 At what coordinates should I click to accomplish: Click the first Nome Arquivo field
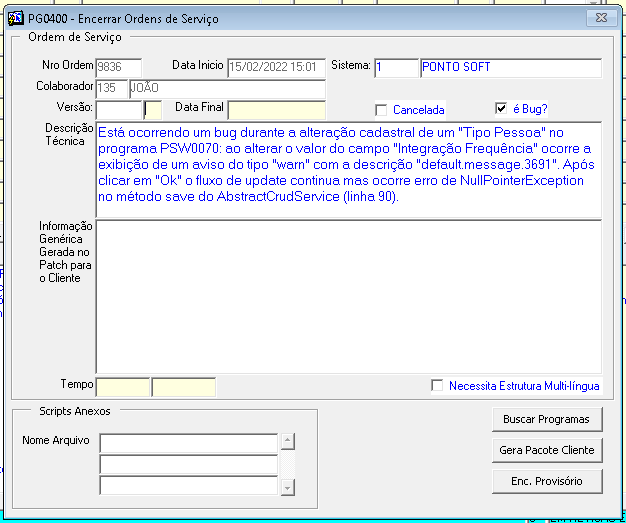tap(188, 443)
